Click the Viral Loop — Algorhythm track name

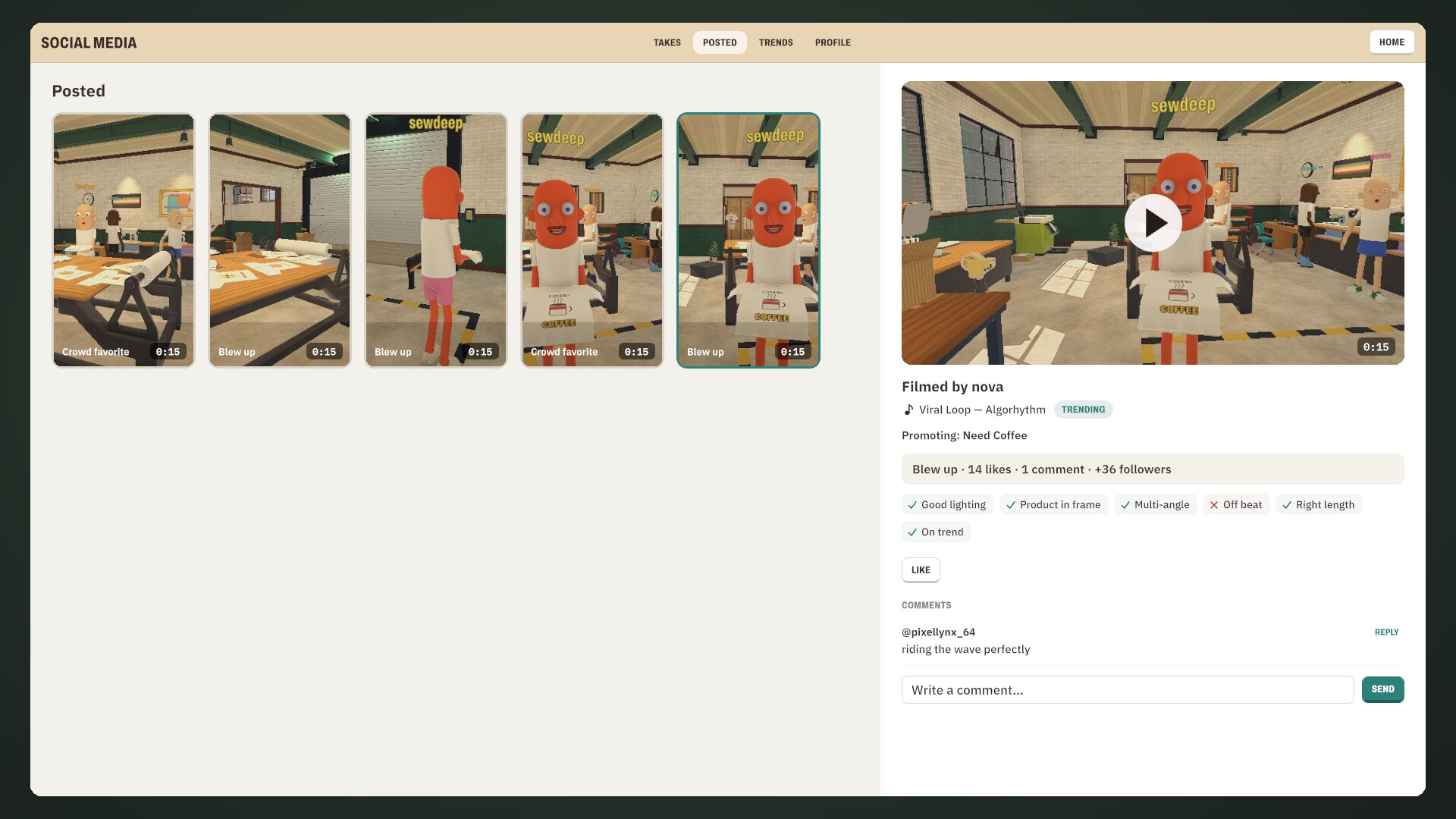(x=982, y=409)
